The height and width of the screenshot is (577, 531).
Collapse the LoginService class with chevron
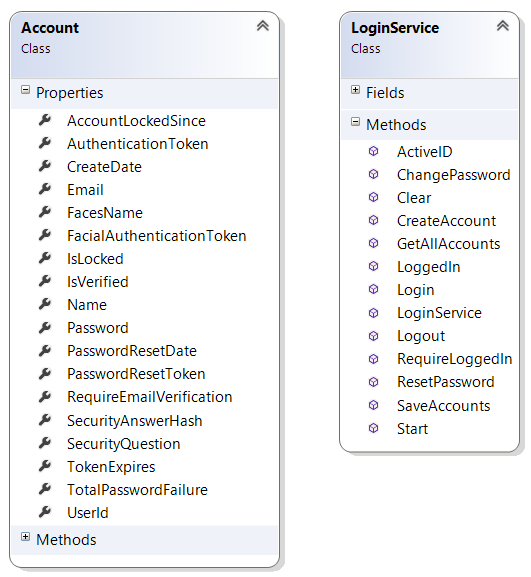tap(503, 26)
